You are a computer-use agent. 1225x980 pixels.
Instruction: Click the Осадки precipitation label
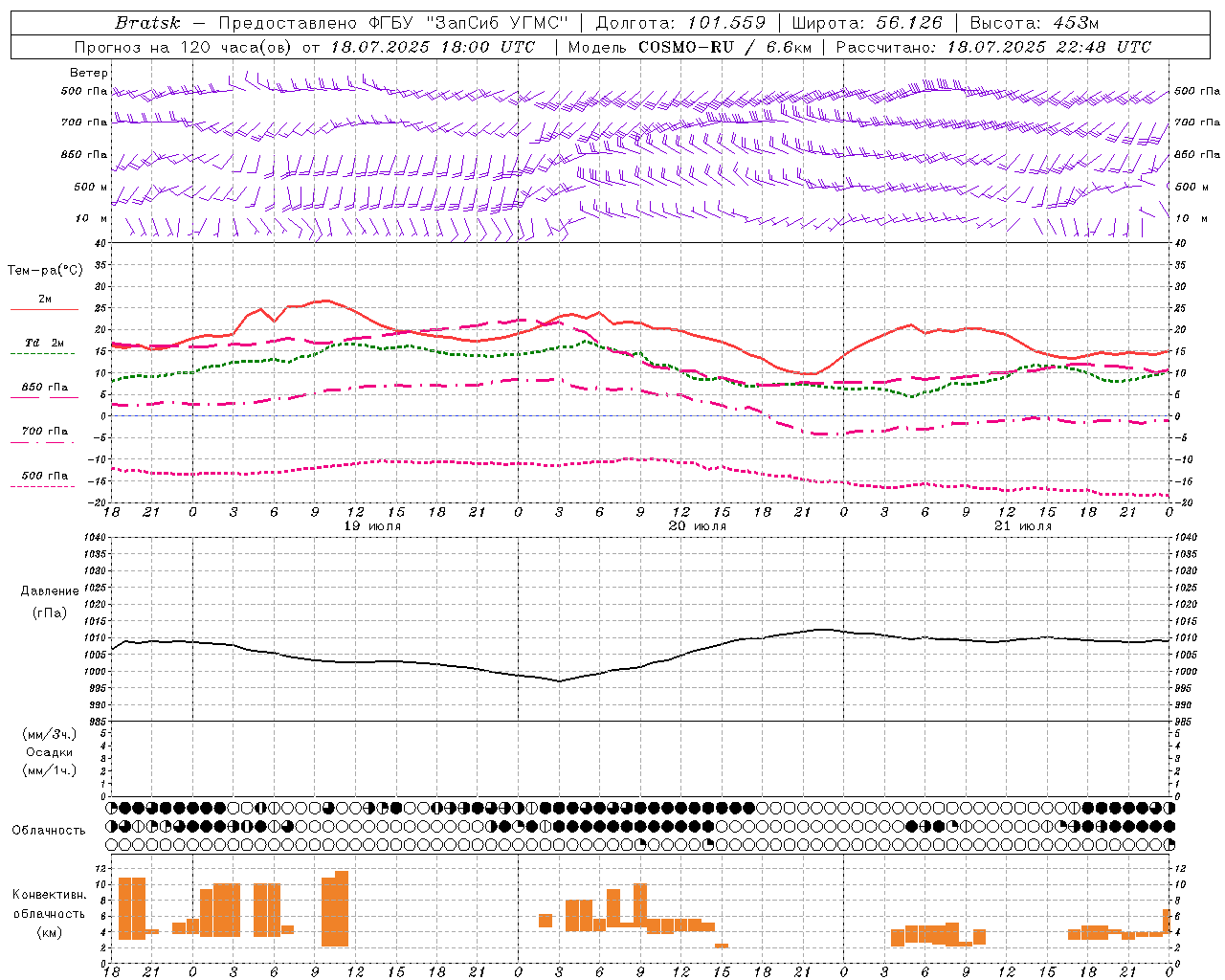point(50,752)
